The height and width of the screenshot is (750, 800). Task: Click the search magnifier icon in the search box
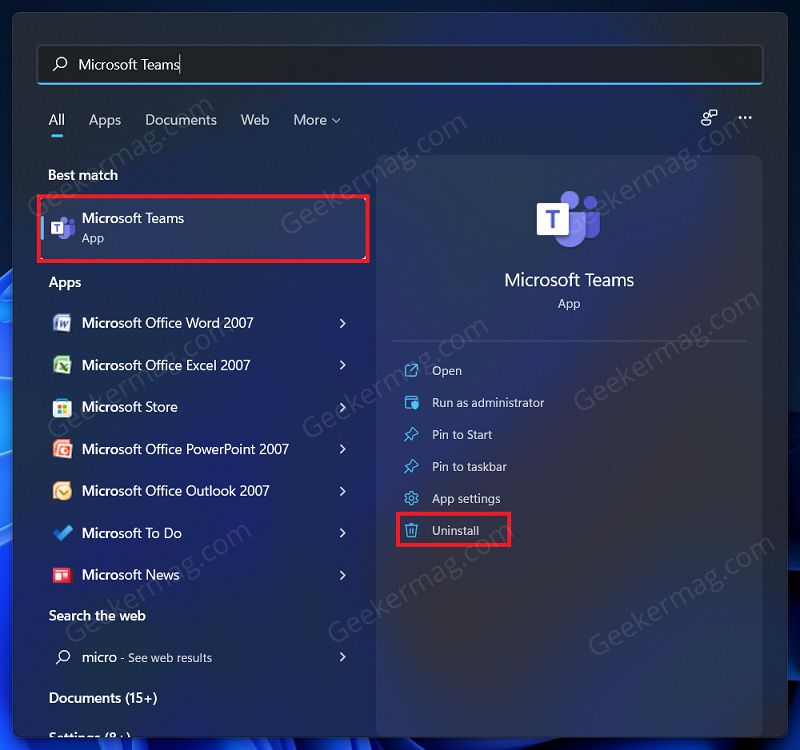point(60,64)
